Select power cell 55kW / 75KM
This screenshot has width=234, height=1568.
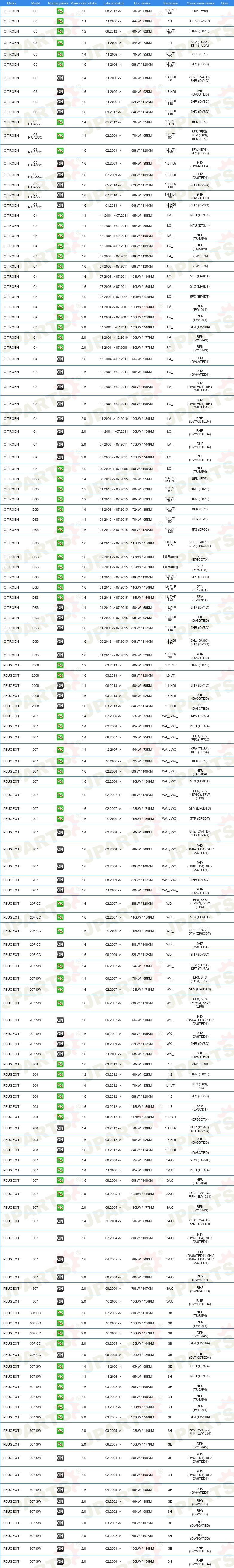pos(142,1160)
